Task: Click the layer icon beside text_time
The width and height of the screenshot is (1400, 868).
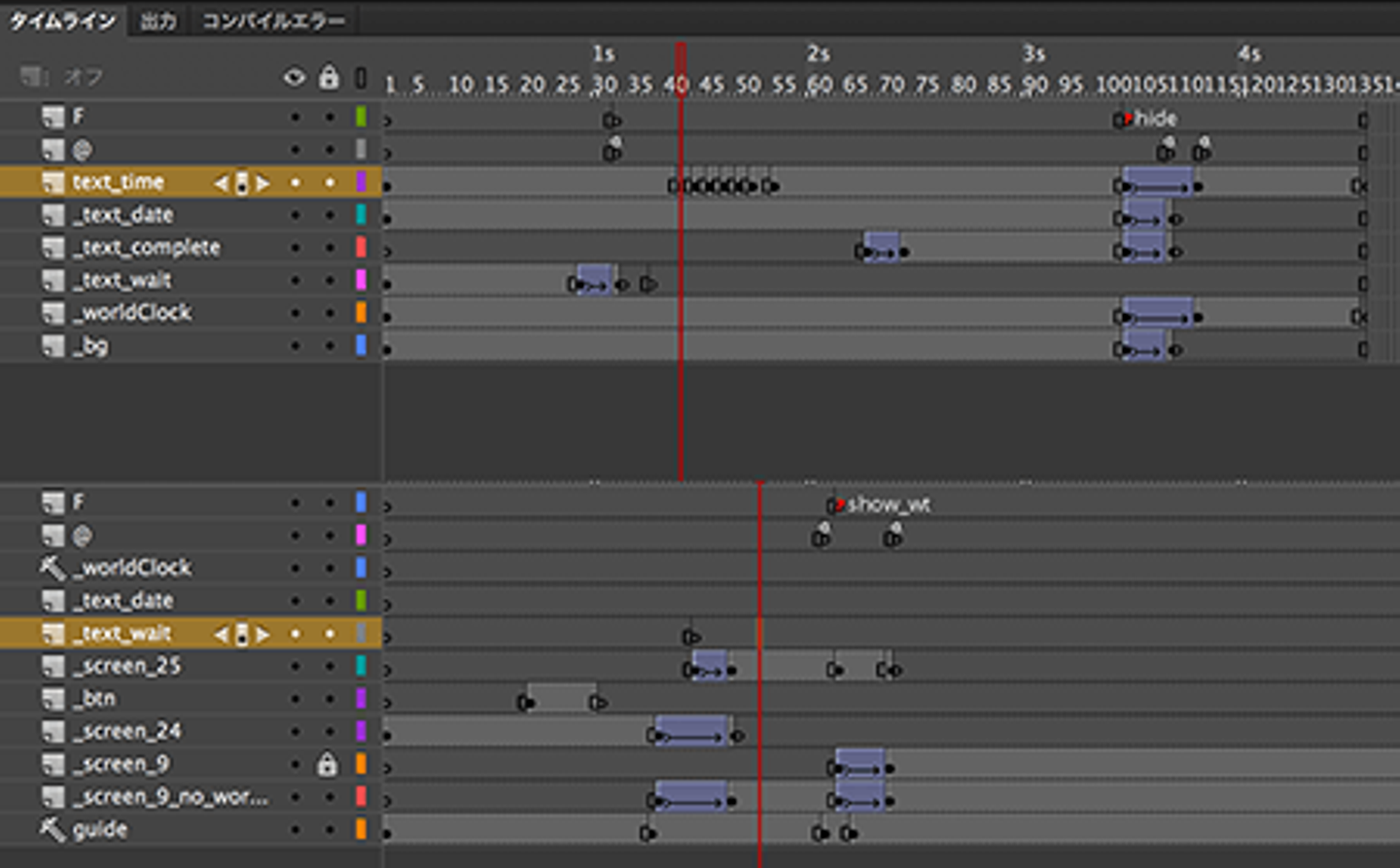Action: coord(52,182)
